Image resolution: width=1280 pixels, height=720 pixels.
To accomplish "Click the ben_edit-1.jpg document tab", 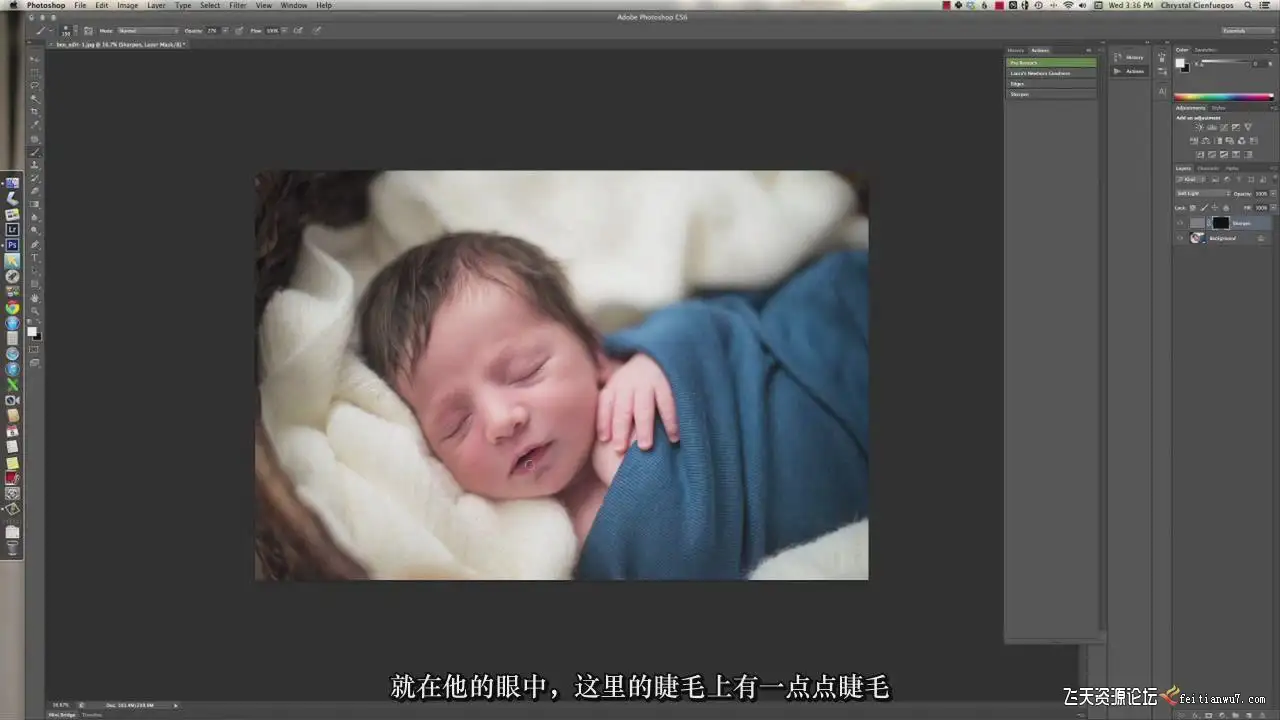I will click(x=120, y=45).
